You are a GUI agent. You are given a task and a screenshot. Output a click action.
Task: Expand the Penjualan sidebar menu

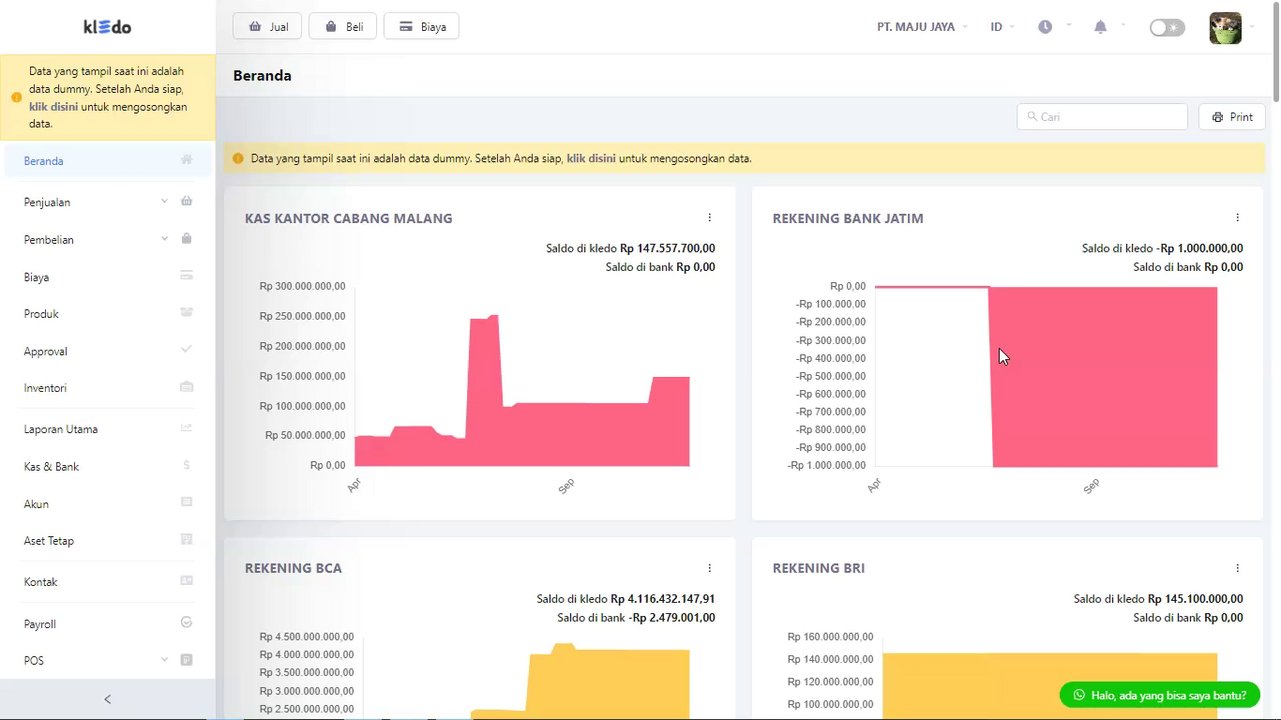point(107,202)
